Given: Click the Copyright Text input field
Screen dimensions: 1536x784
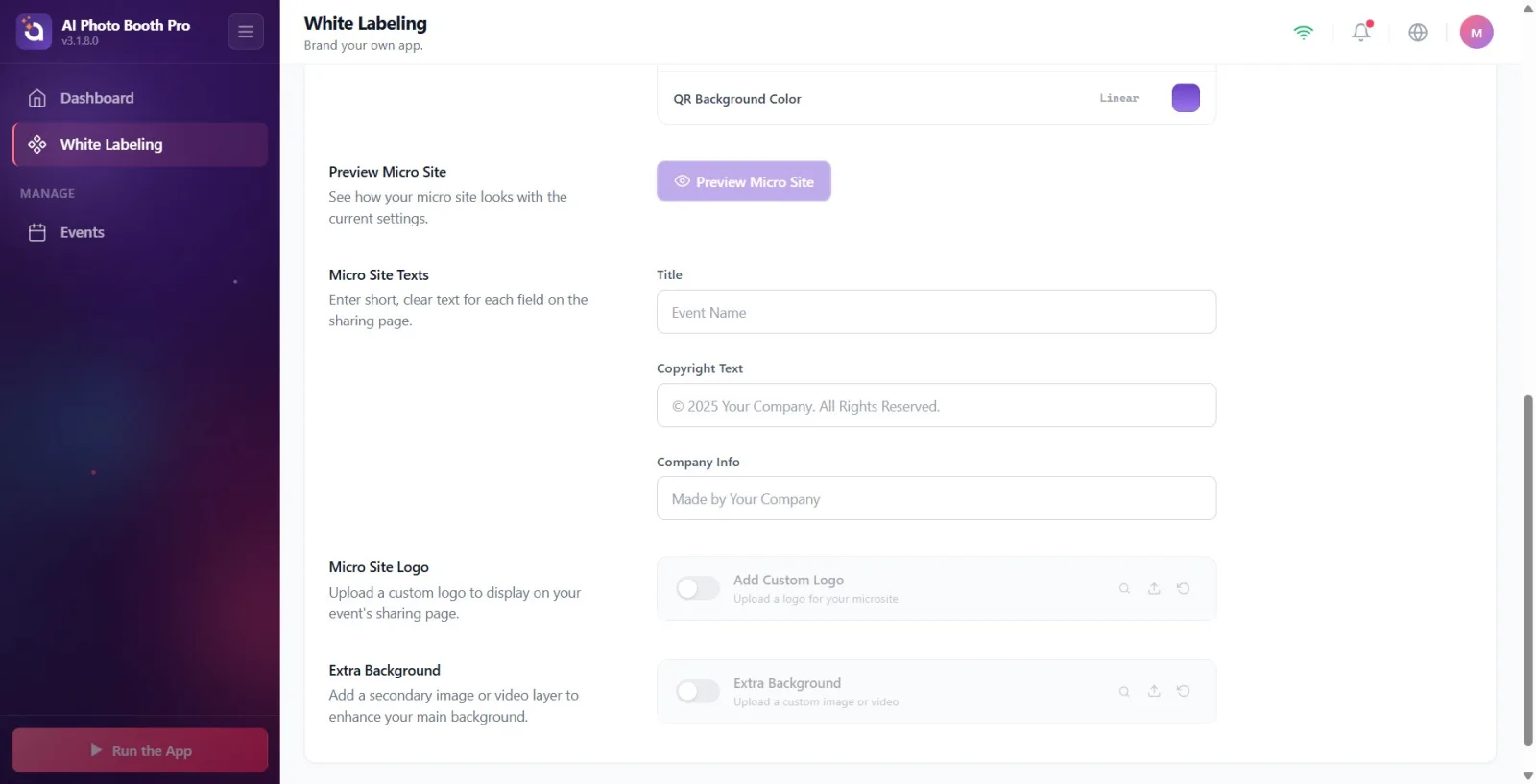Looking at the screenshot, I should [x=936, y=405].
